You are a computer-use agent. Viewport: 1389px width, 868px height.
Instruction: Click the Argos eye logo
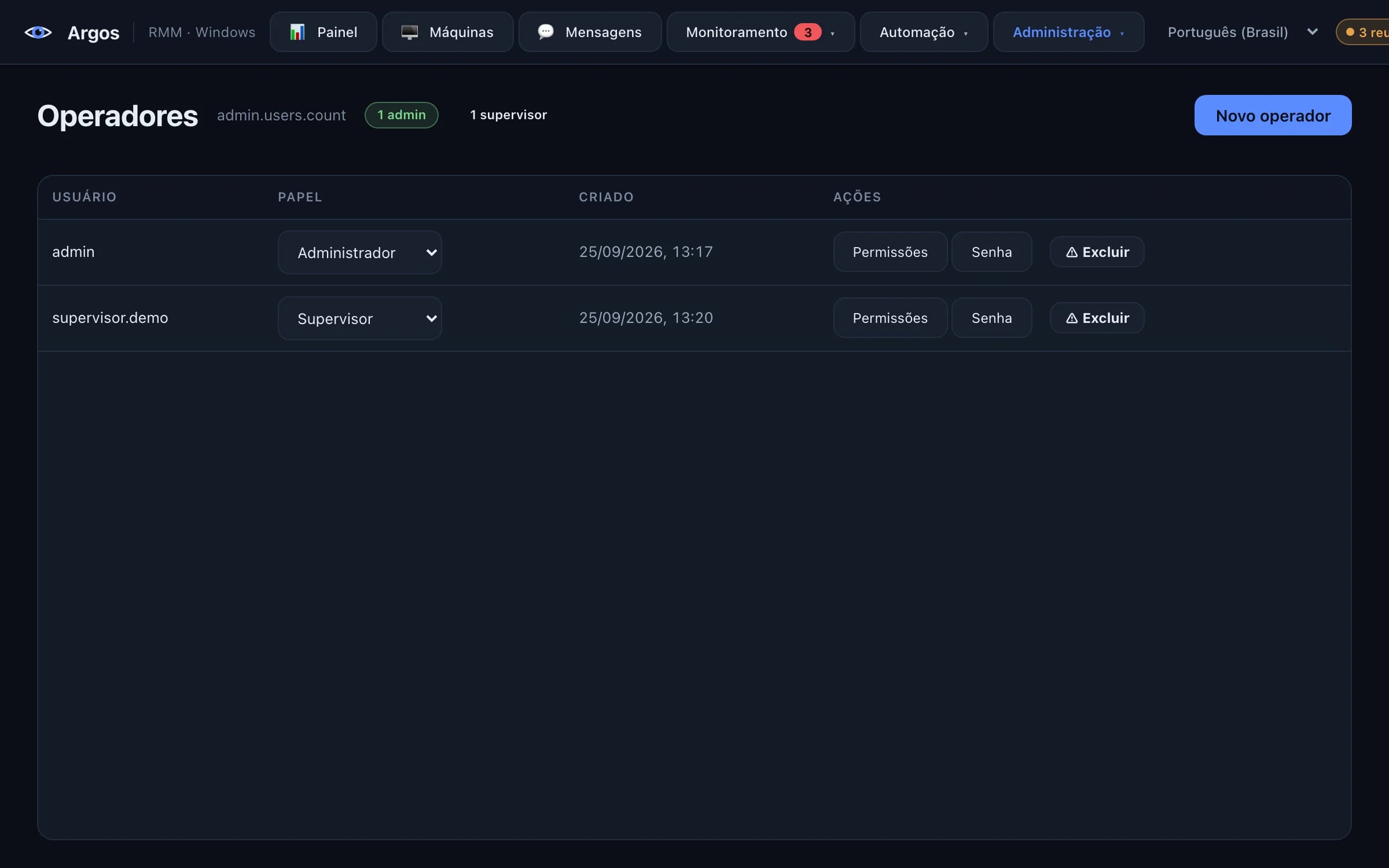click(x=38, y=32)
